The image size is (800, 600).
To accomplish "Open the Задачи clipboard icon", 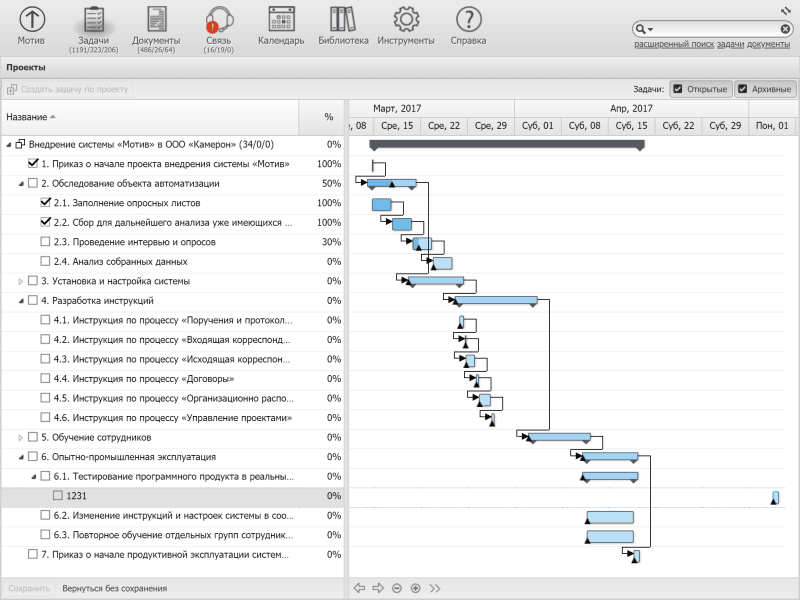I will tap(94, 20).
